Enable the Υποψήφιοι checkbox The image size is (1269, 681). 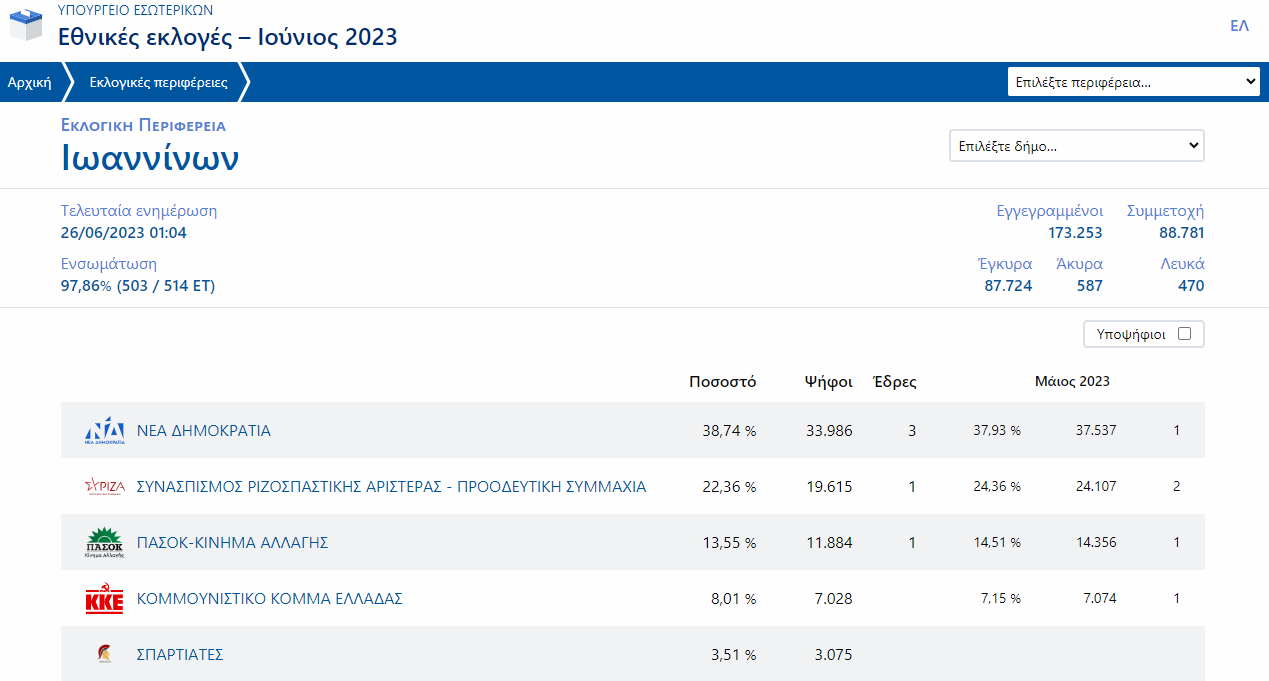[x=1184, y=334]
